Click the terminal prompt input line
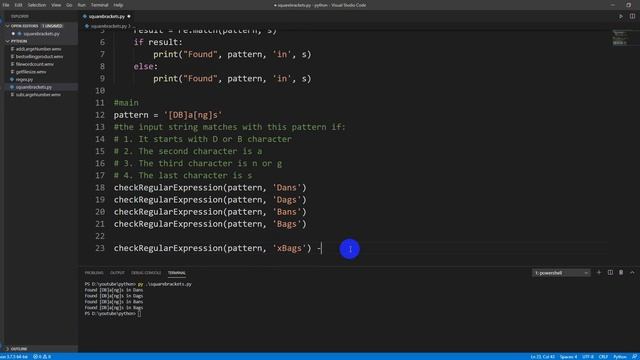The height and width of the screenshot is (360, 640). click(113, 313)
